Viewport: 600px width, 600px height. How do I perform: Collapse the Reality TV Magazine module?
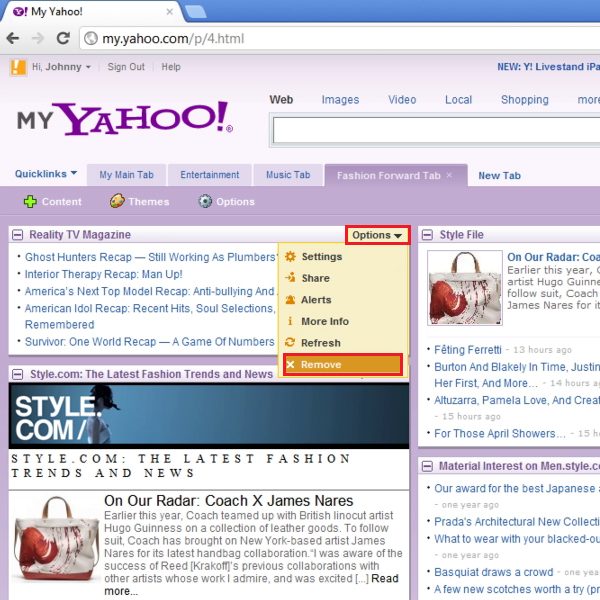pos(18,235)
